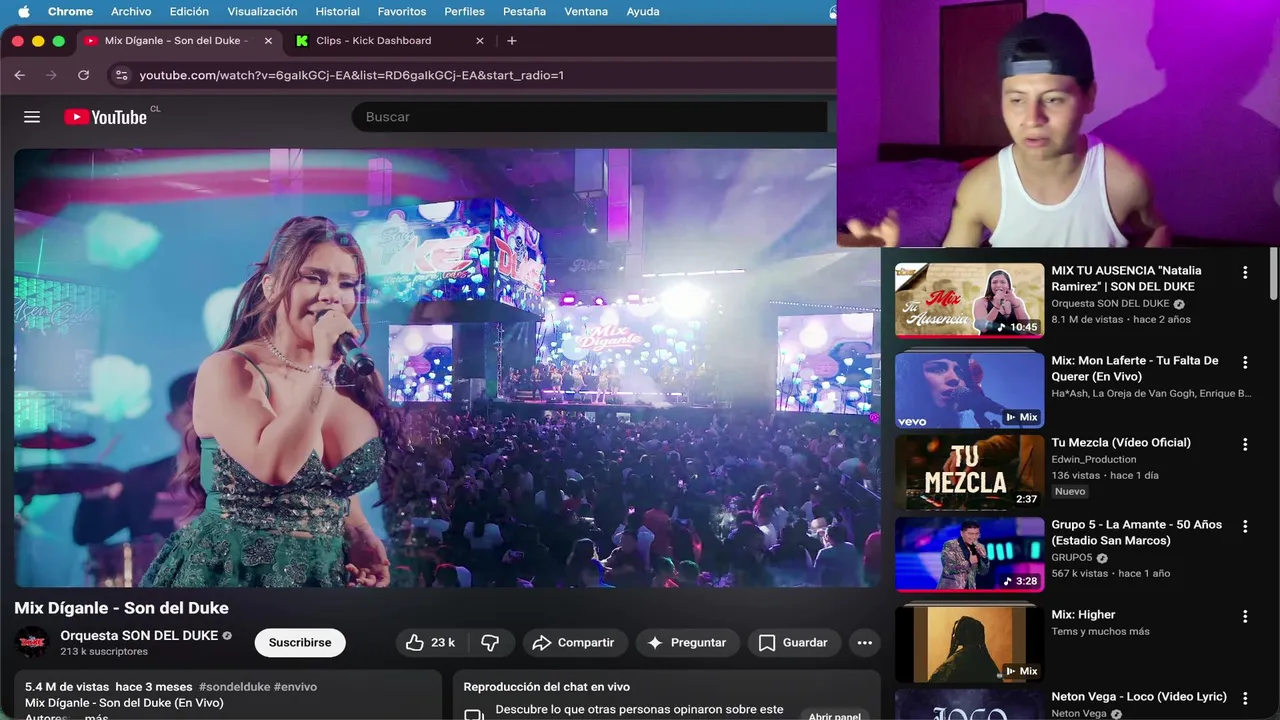Viewport: 1280px width, 720px height.
Task: Open options for Neton Vega Loco
Action: [1245, 698]
